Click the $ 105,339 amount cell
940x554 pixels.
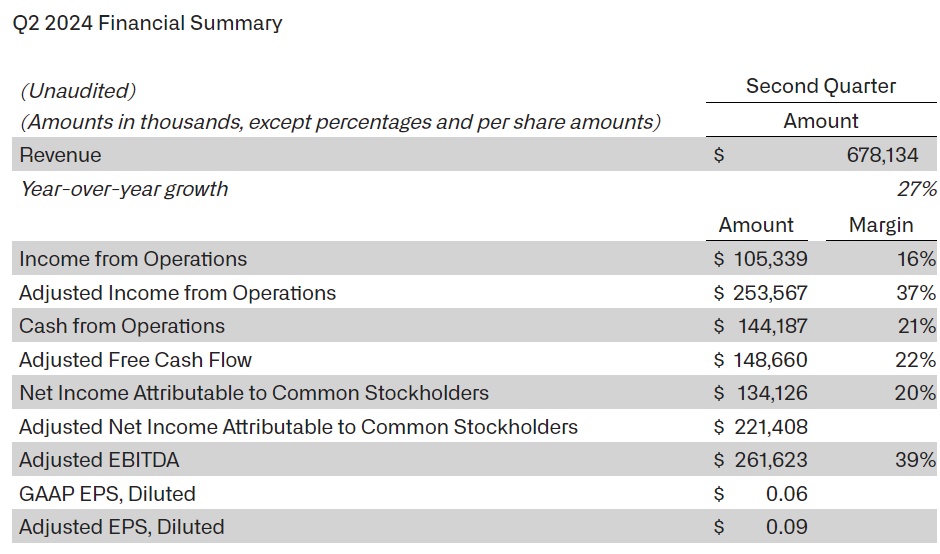[x=761, y=259]
